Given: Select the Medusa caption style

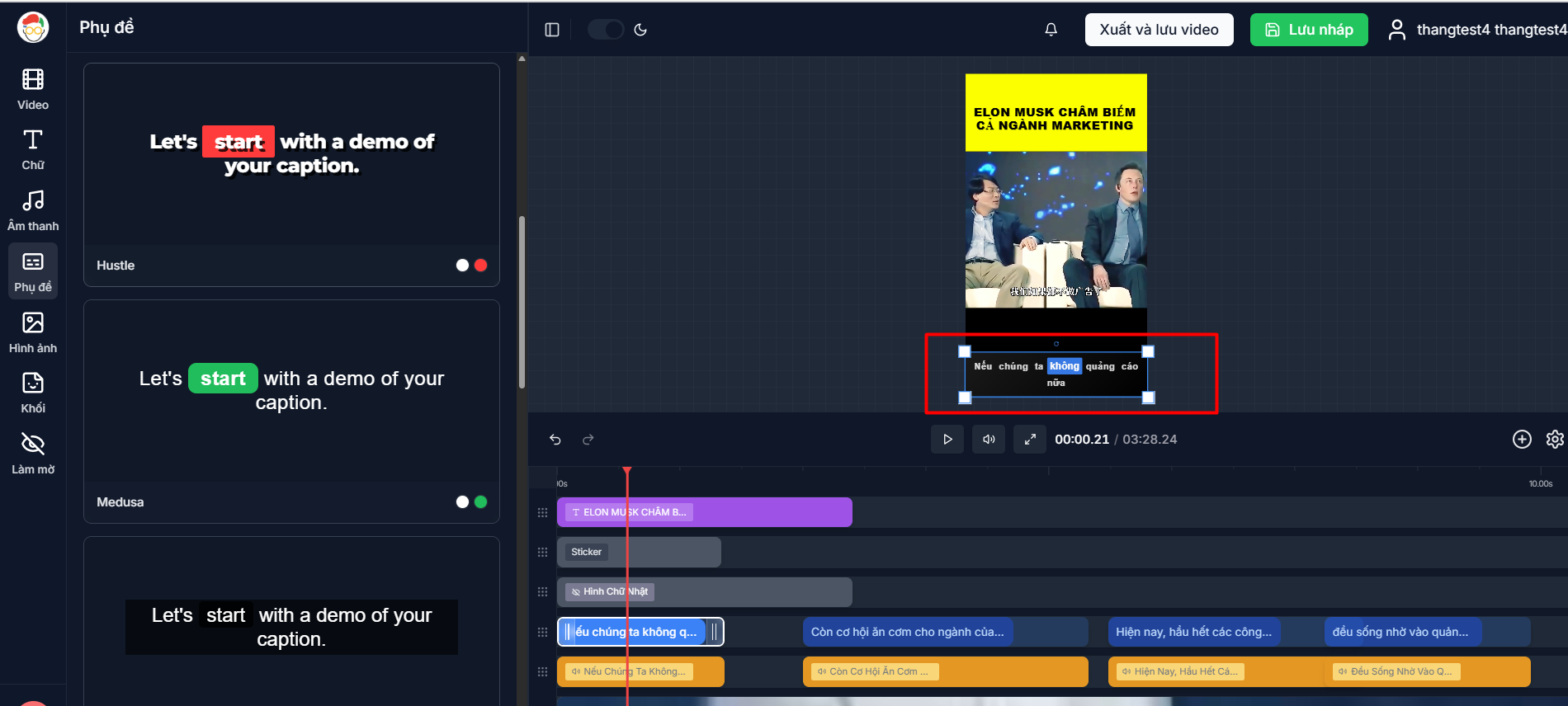Looking at the screenshot, I should (x=291, y=412).
